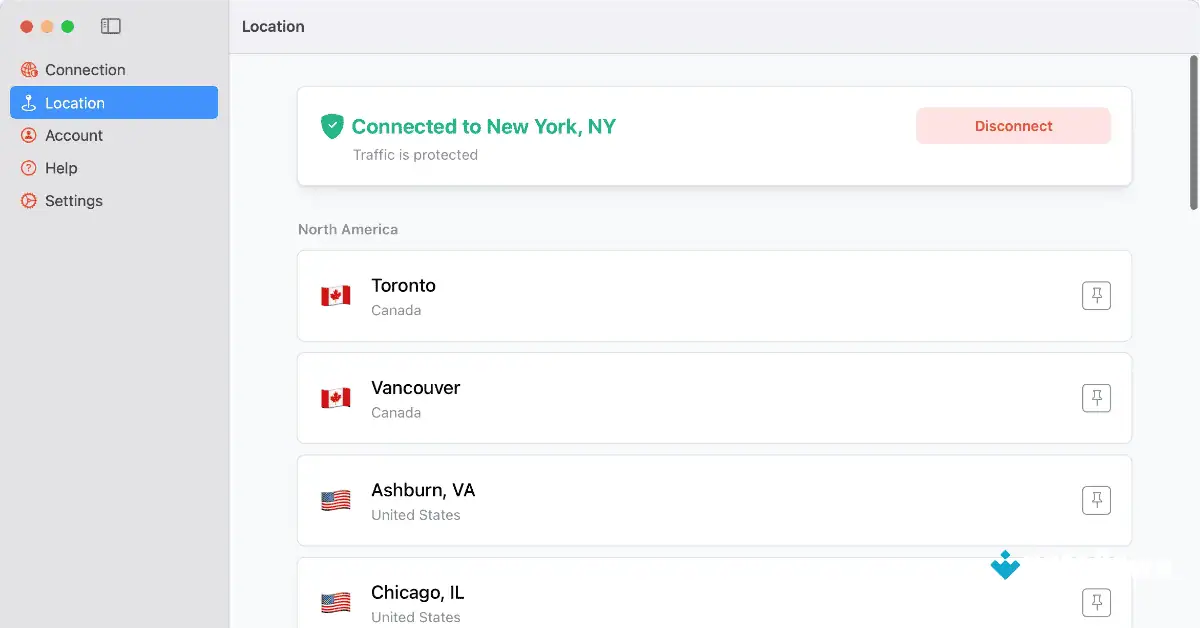Open the Location pin section in the sidebar
The image size is (1200, 628).
(x=27, y=102)
